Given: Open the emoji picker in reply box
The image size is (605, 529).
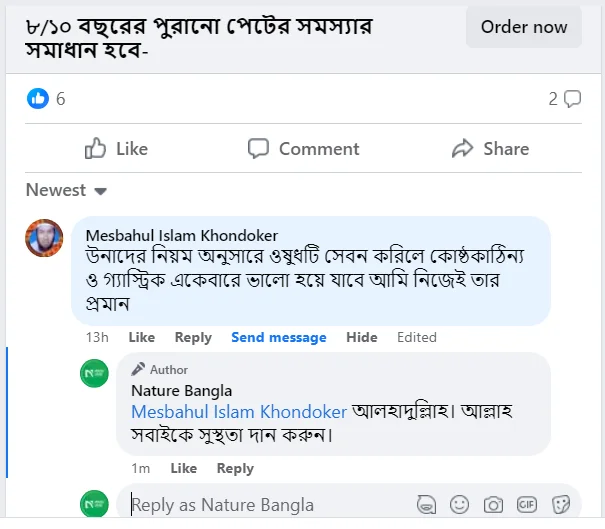Looking at the screenshot, I should click(460, 504).
